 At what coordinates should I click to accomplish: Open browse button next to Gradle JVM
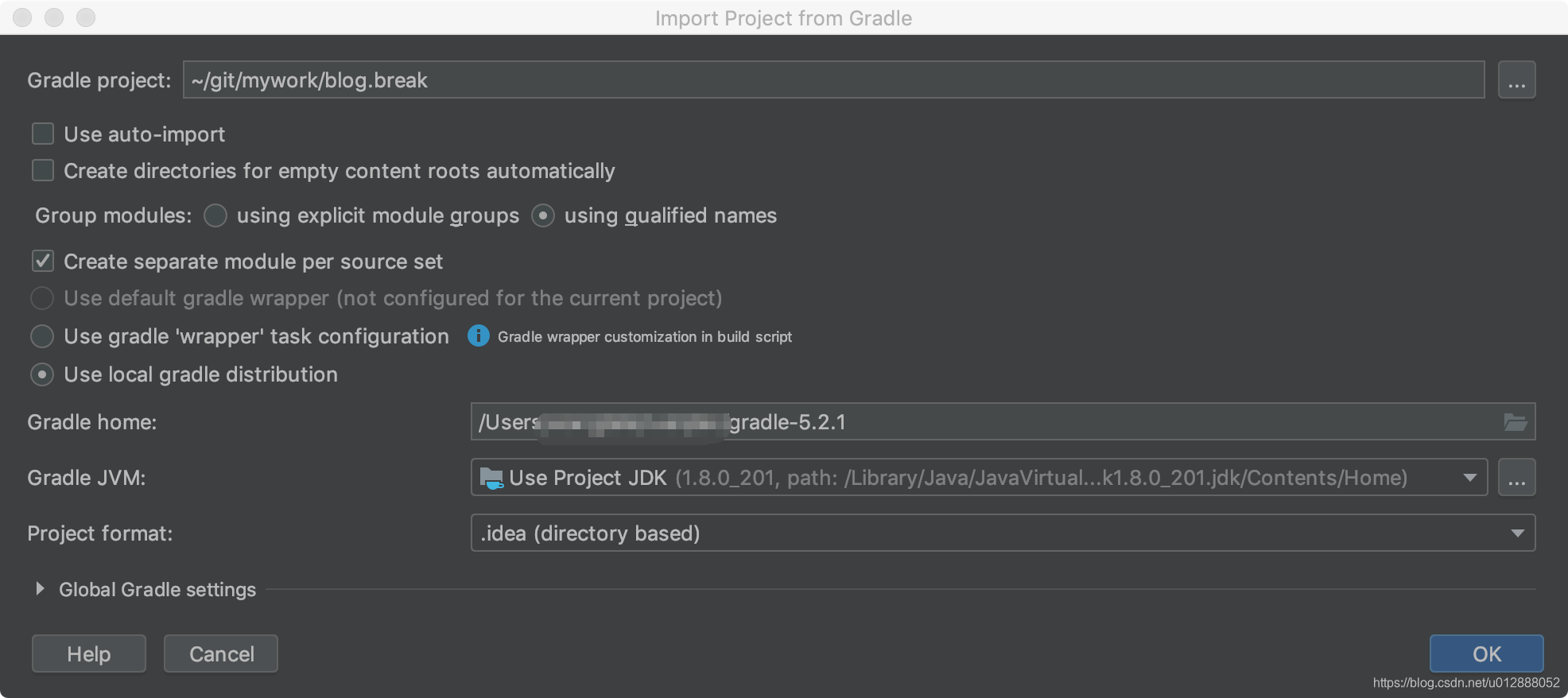[x=1516, y=478]
